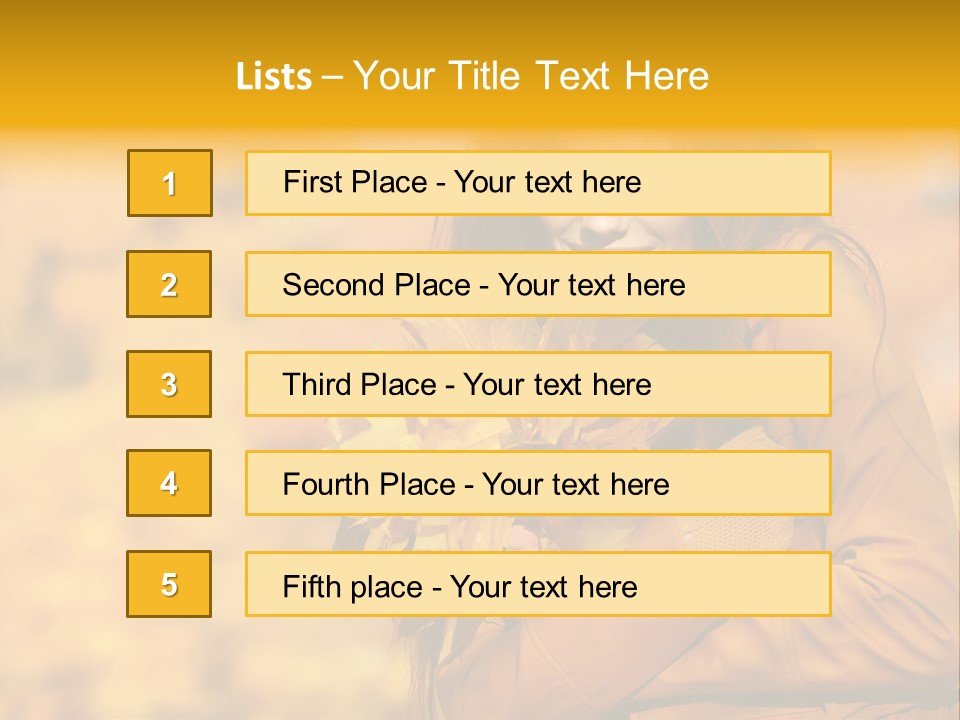This screenshot has height=720, width=960.
Task: Click the word 'Fifth' in the list
Action: 310,586
